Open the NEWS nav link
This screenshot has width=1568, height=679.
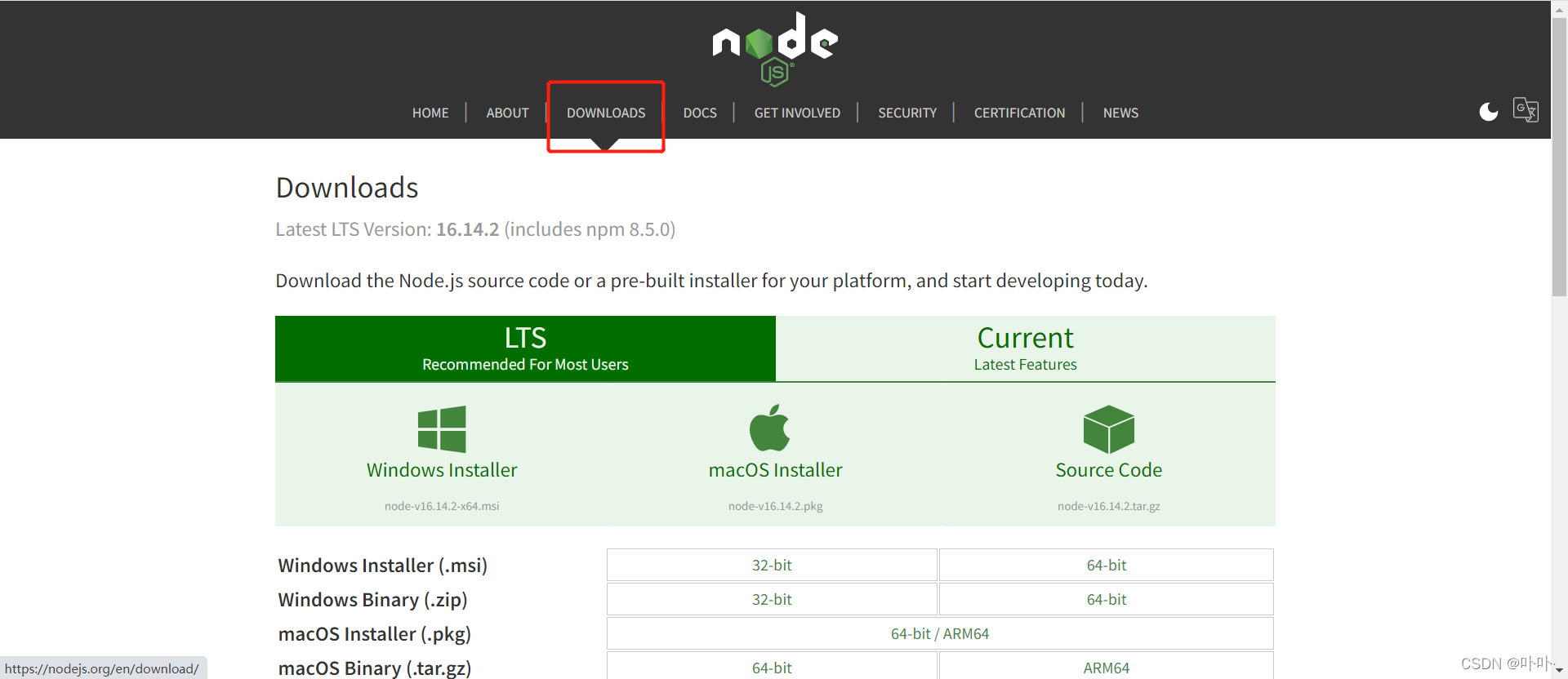click(x=1120, y=113)
